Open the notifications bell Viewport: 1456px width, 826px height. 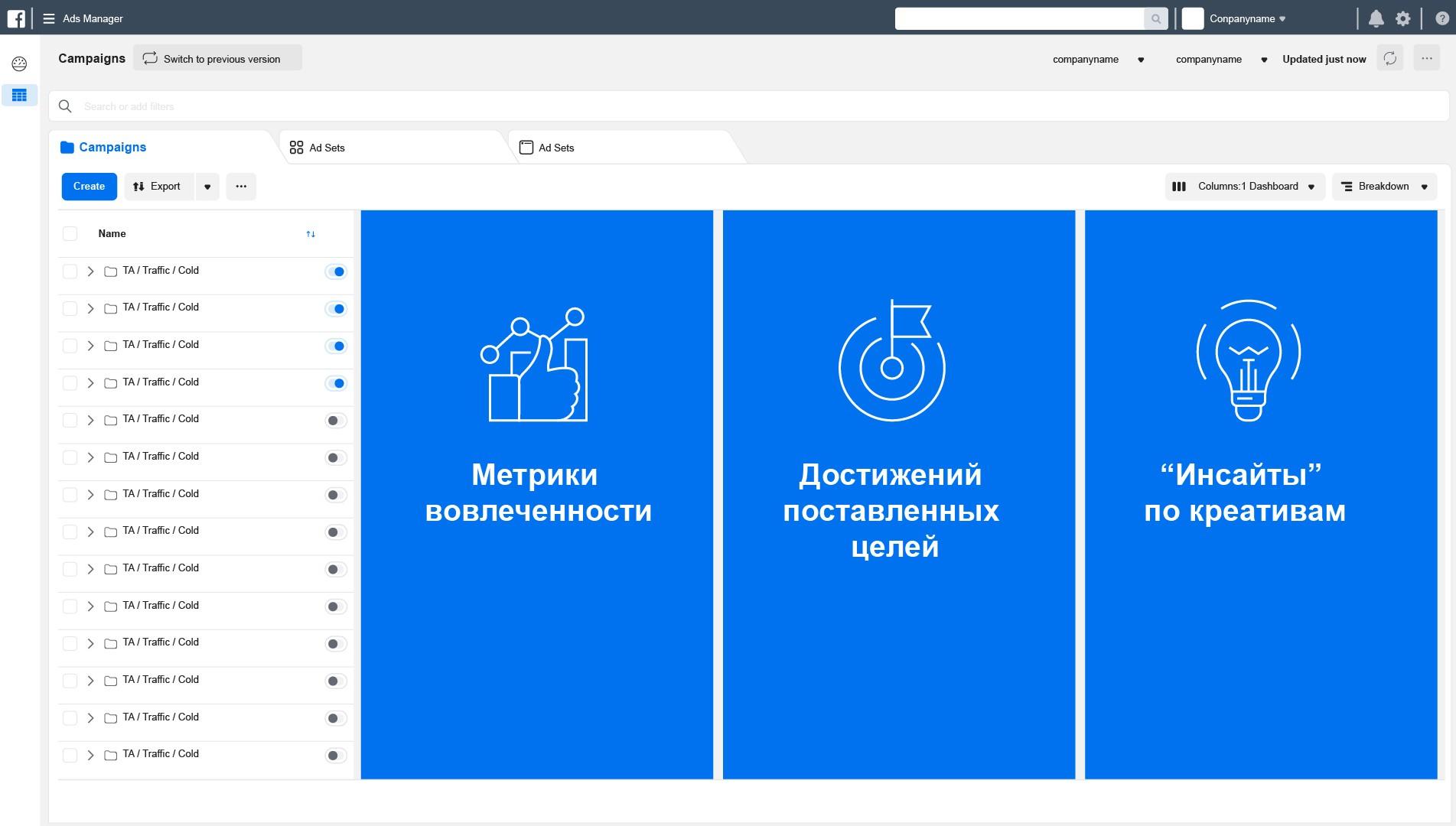(1376, 18)
